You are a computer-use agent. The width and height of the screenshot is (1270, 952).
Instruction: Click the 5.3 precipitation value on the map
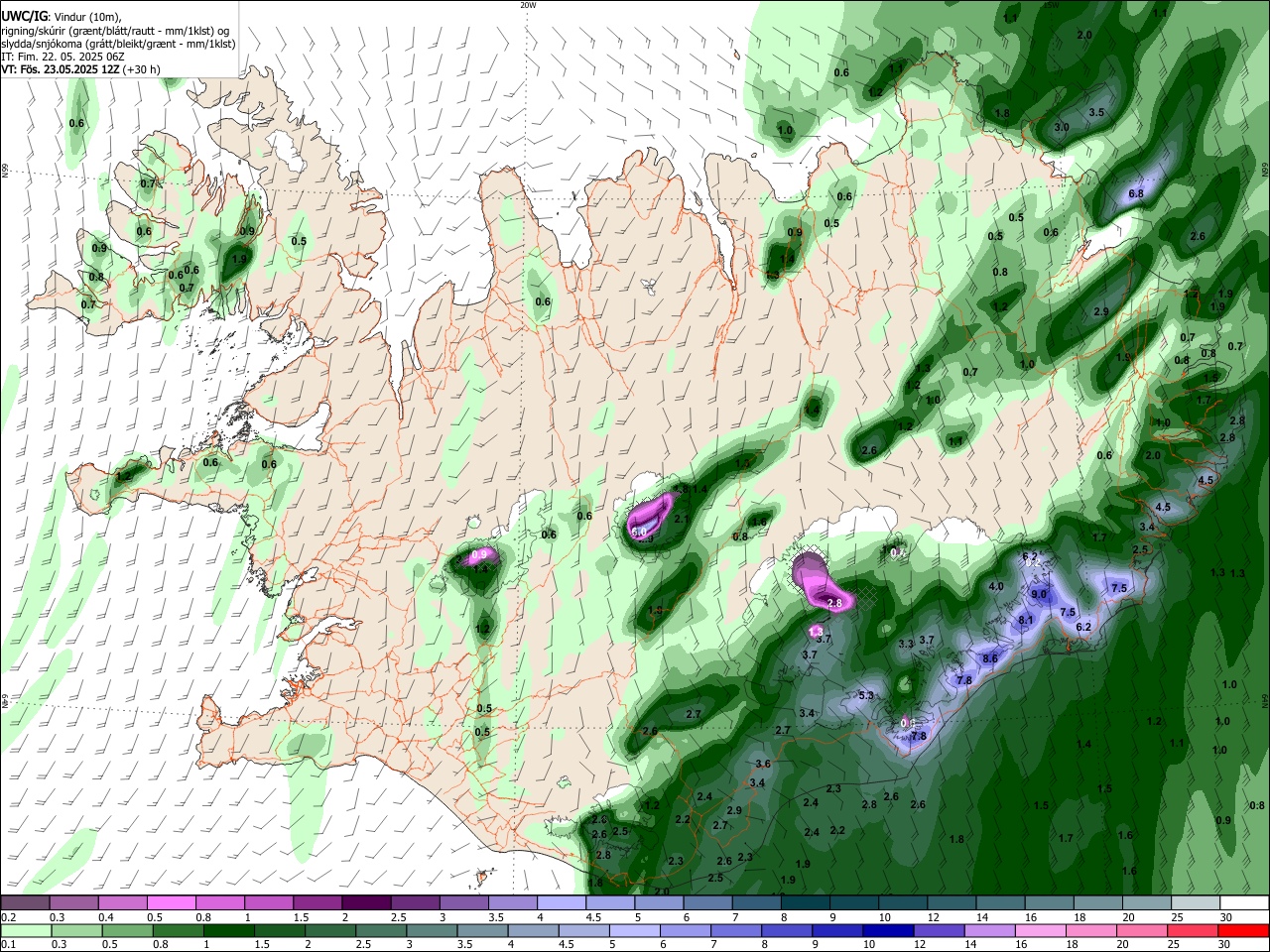coord(866,695)
